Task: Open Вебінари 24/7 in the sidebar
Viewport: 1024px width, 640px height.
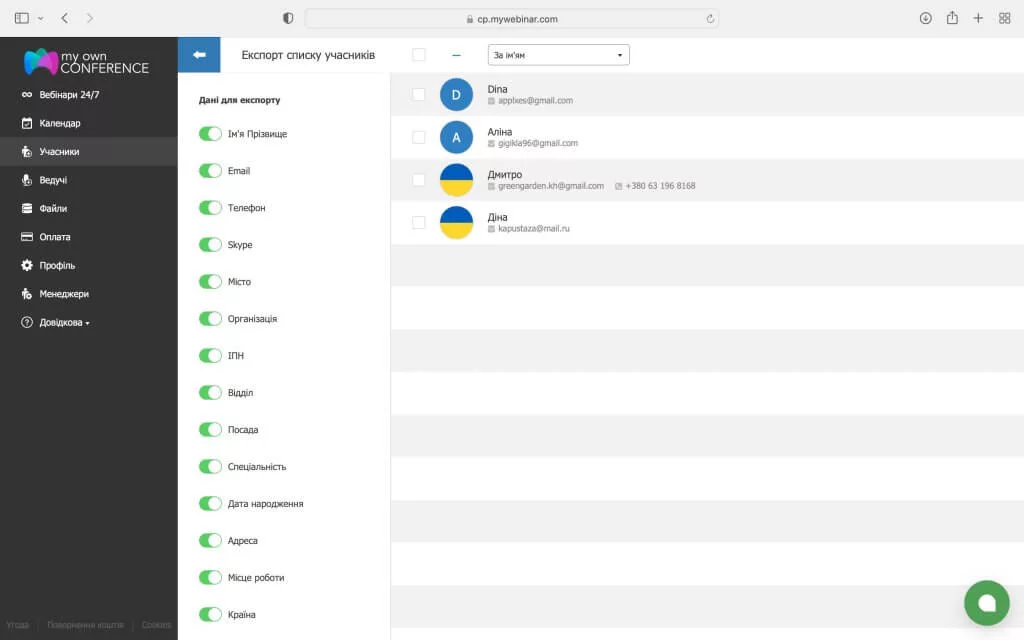Action: 69,95
